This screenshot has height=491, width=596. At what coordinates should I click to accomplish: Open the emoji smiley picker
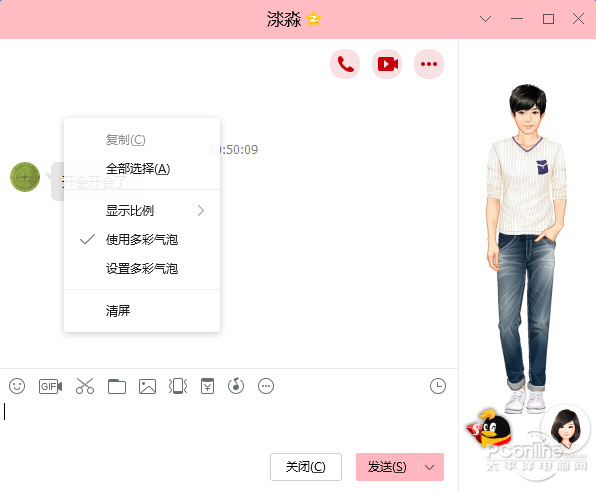tap(17, 386)
